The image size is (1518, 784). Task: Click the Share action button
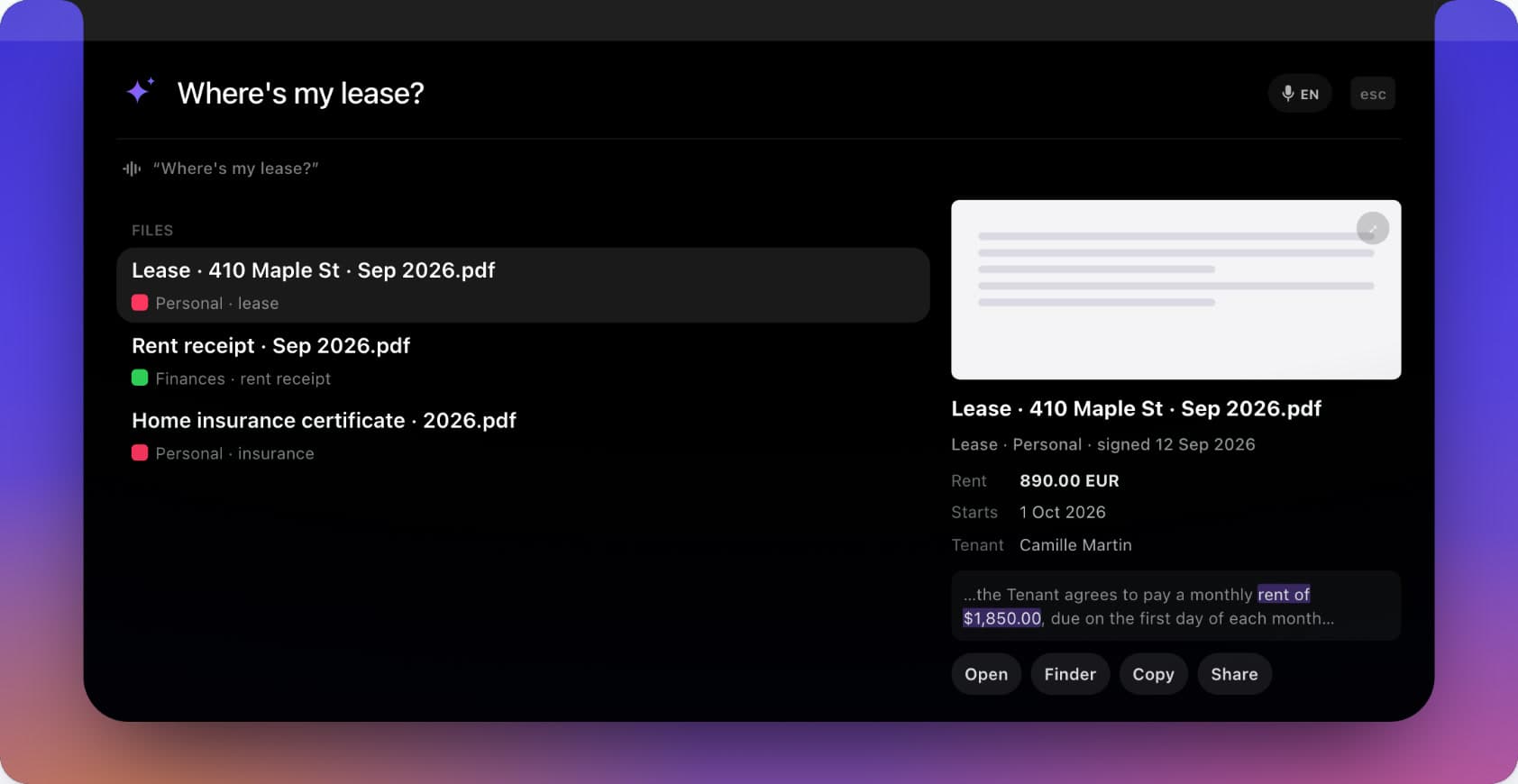[1234, 674]
